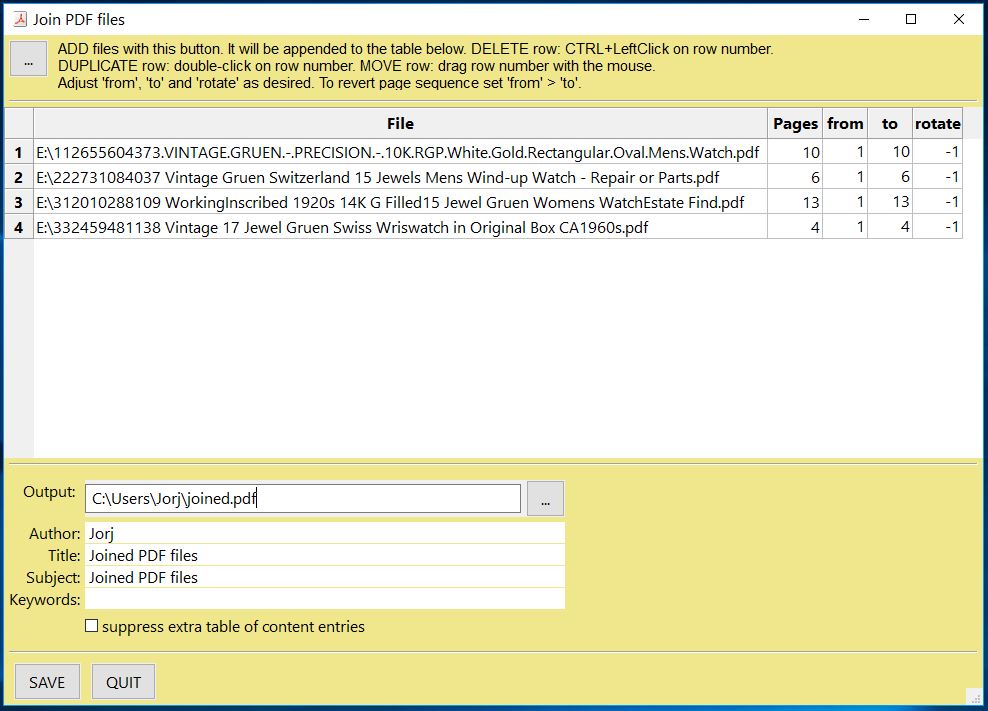Viewport: 988px width, 711px height.
Task: Focus the Author text field
Action: (x=324, y=534)
